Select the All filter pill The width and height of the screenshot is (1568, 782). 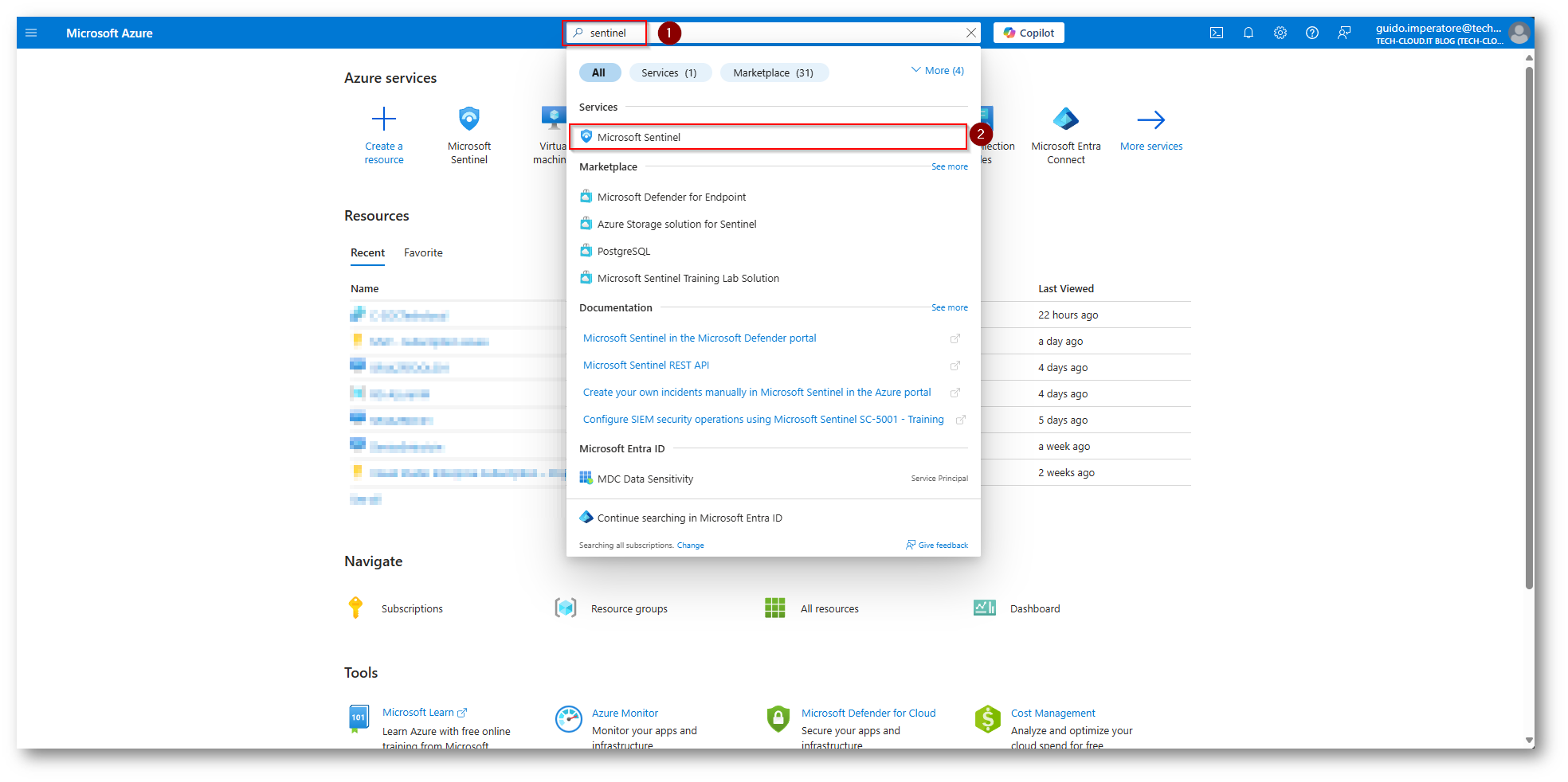pos(599,72)
